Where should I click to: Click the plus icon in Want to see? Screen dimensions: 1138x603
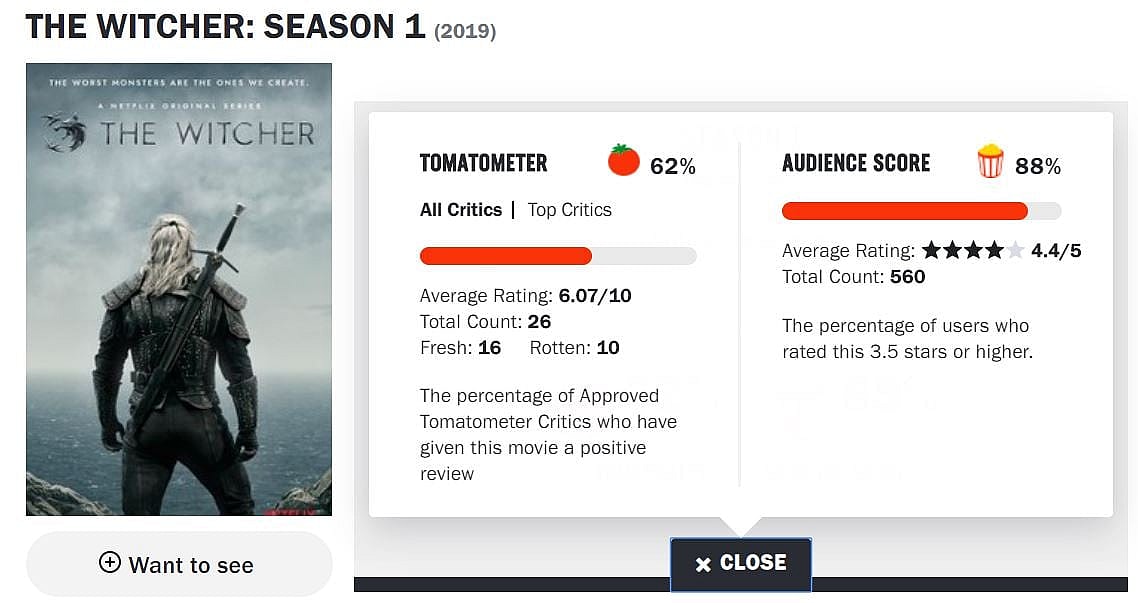[110, 563]
